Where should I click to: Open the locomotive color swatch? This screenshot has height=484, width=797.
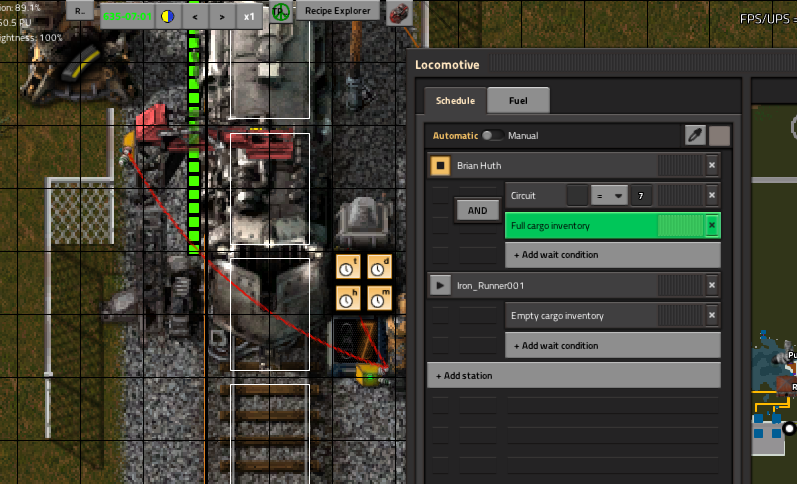[x=719, y=136]
